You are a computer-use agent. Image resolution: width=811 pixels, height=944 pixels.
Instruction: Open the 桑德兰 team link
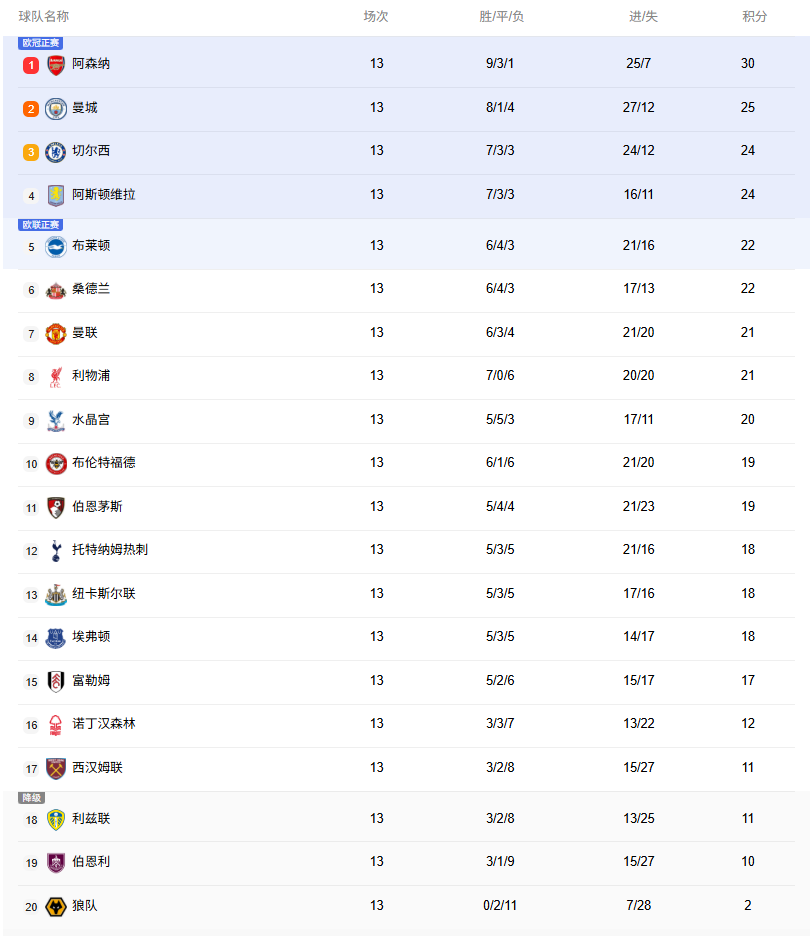point(91,289)
